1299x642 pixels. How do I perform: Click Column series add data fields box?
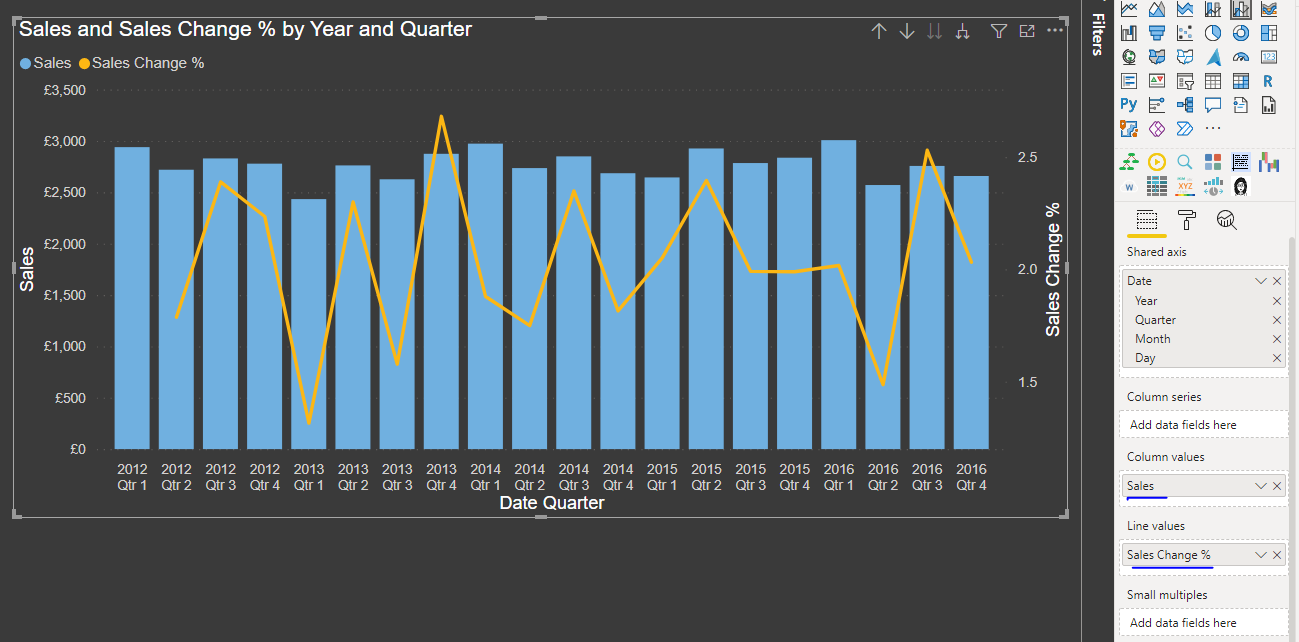pos(1204,425)
